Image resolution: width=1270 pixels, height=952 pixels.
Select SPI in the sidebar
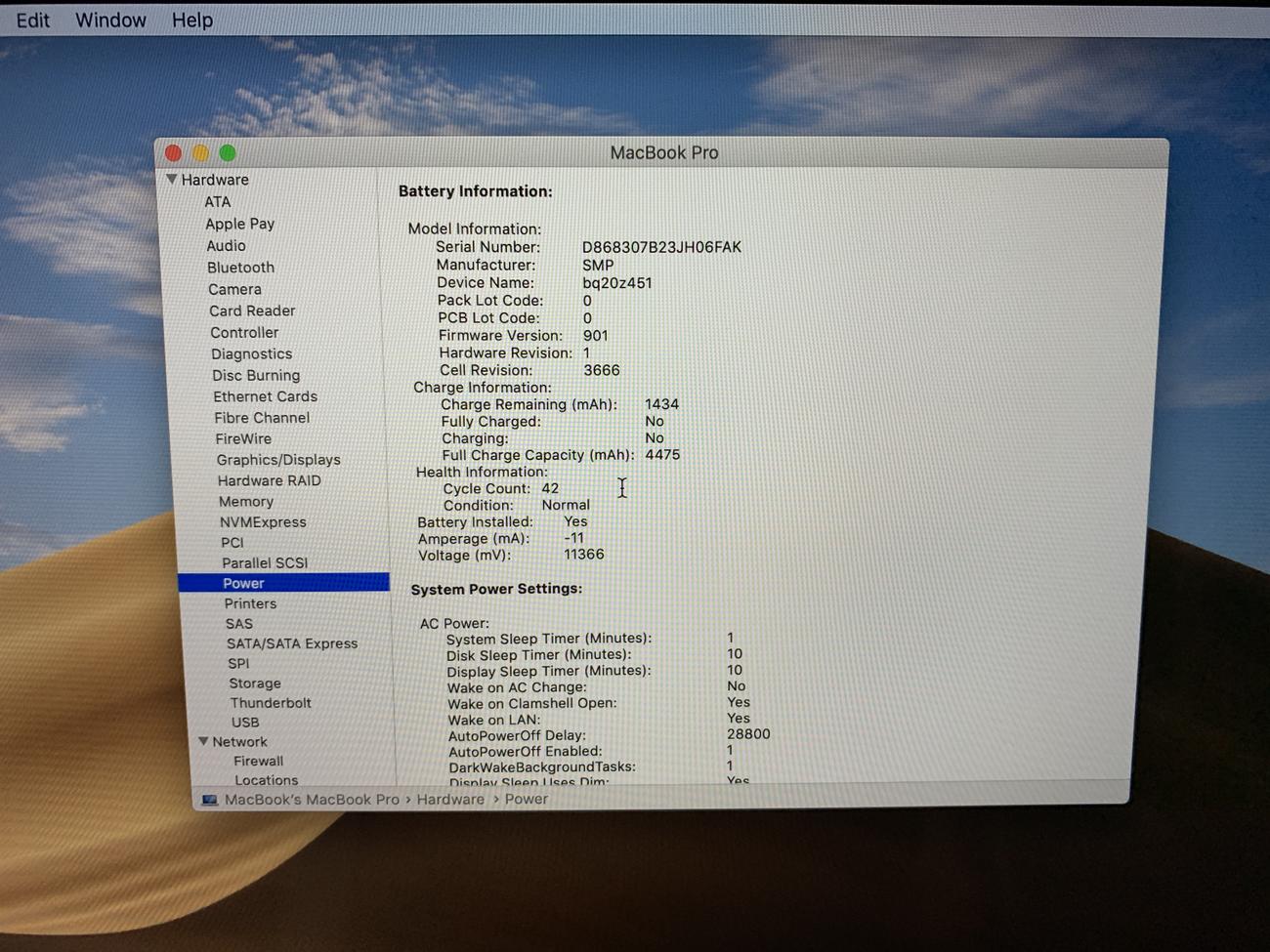click(x=238, y=663)
